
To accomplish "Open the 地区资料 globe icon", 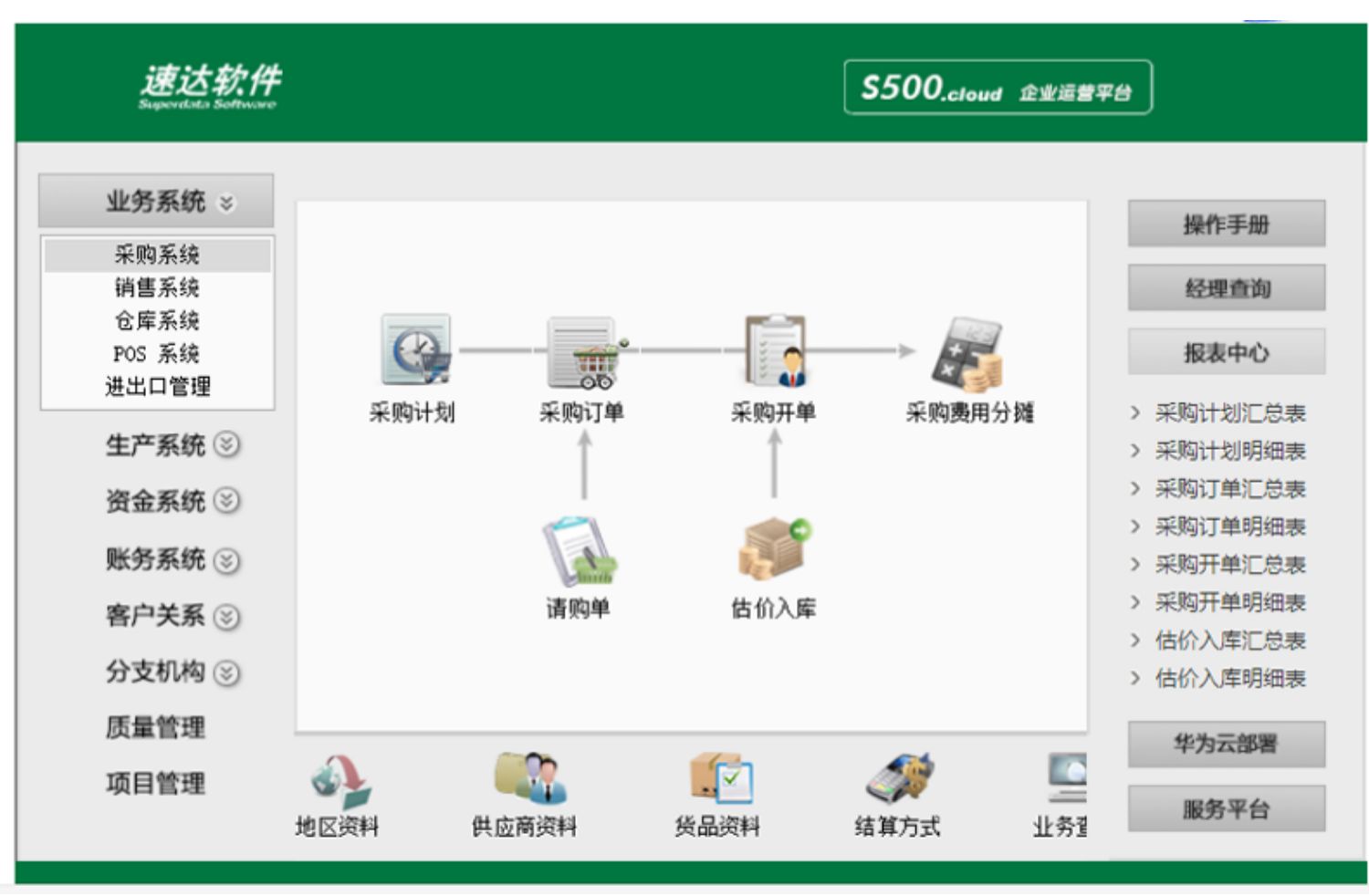I will tap(340, 780).
